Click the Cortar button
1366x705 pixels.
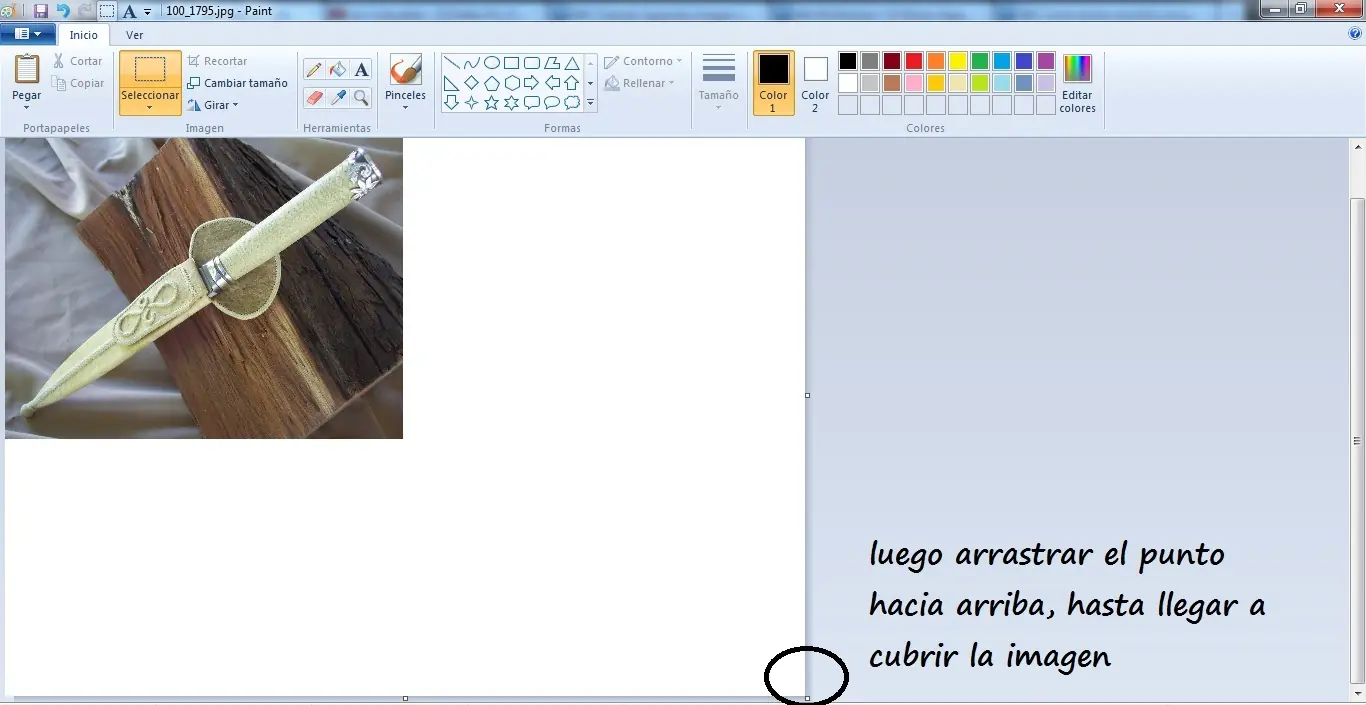click(77, 61)
